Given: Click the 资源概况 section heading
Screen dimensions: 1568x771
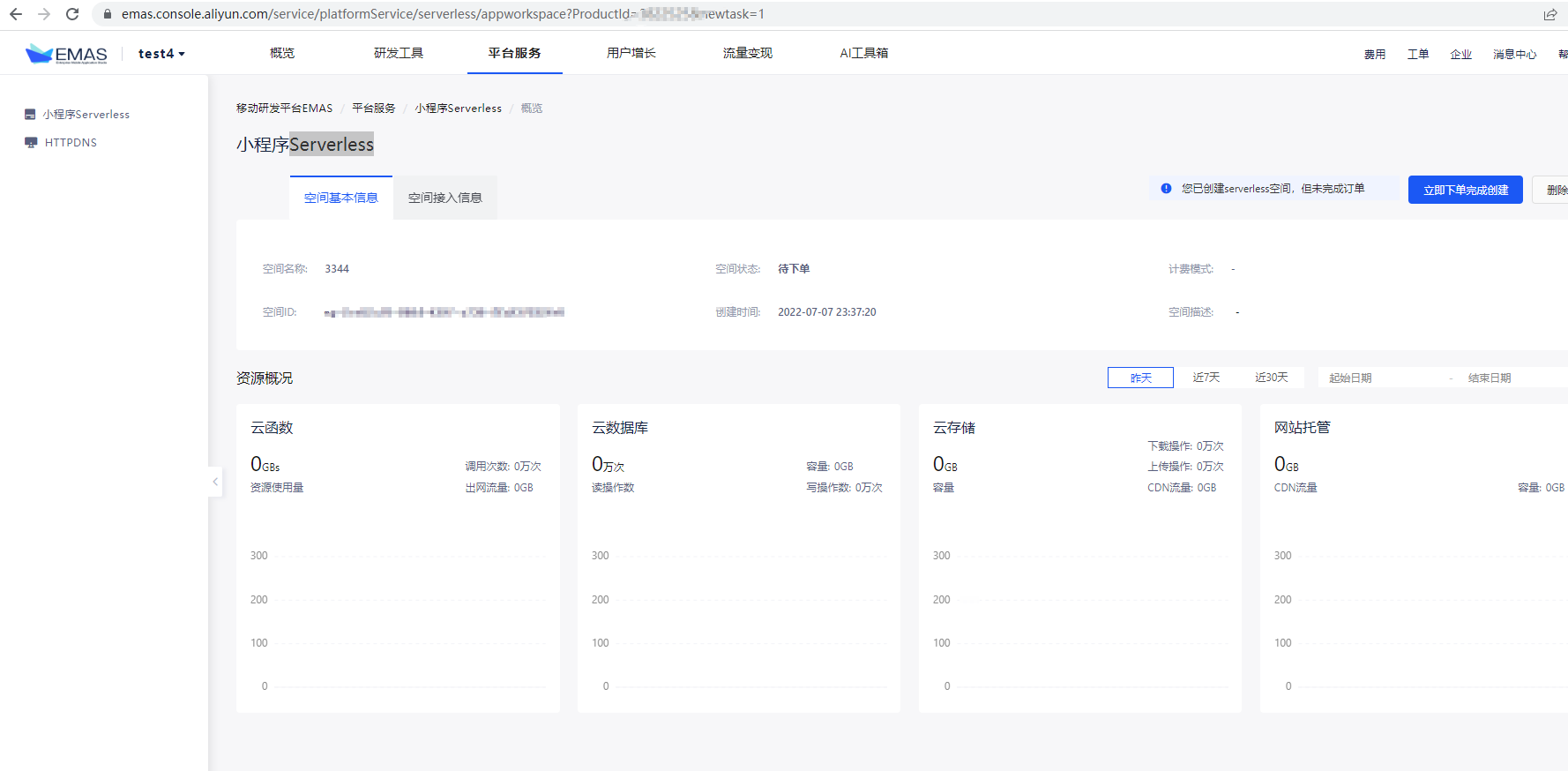Looking at the screenshot, I should pyautogui.click(x=265, y=378).
